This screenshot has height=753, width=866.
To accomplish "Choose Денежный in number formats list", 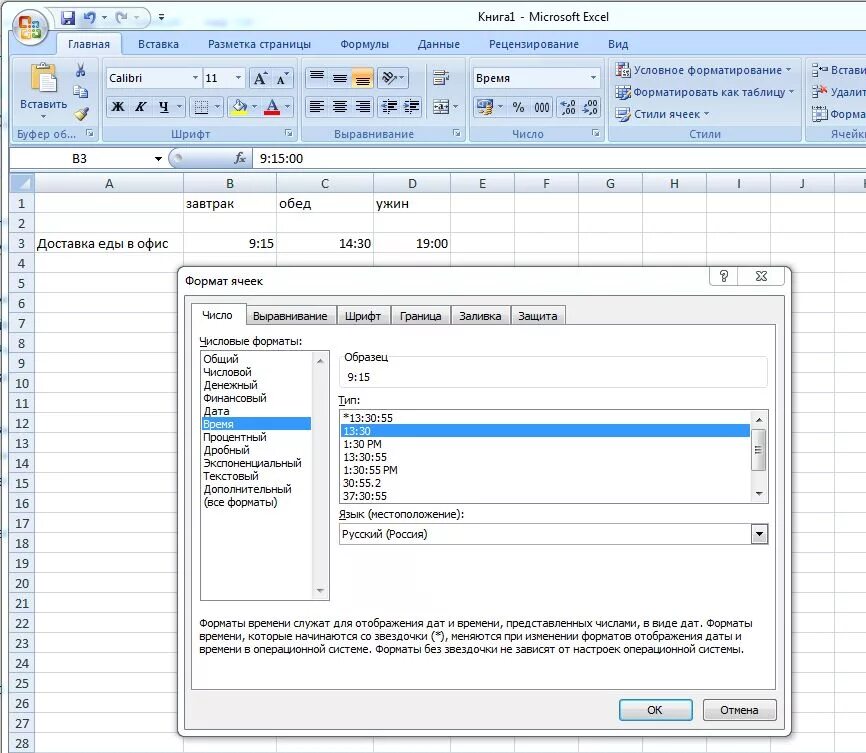I will pos(230,385).
